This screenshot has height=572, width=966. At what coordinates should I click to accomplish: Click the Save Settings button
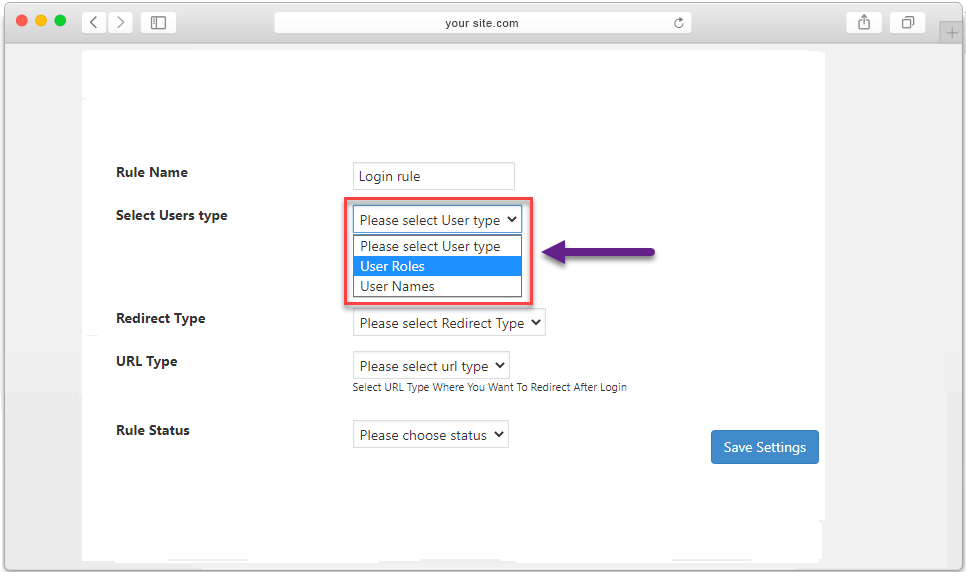(x=765, y=447)
